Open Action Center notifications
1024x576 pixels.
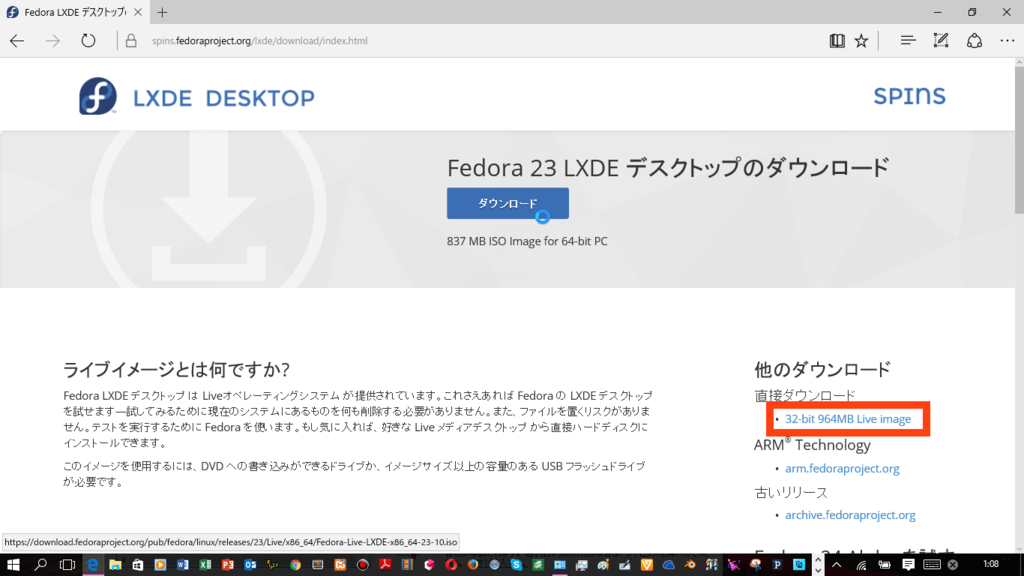point(908,565)
